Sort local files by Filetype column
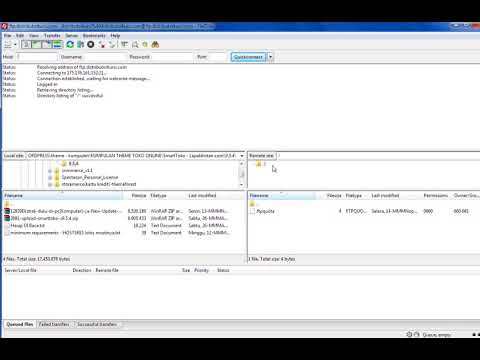The width and height of the screenshot is (480, 360). 167,196
